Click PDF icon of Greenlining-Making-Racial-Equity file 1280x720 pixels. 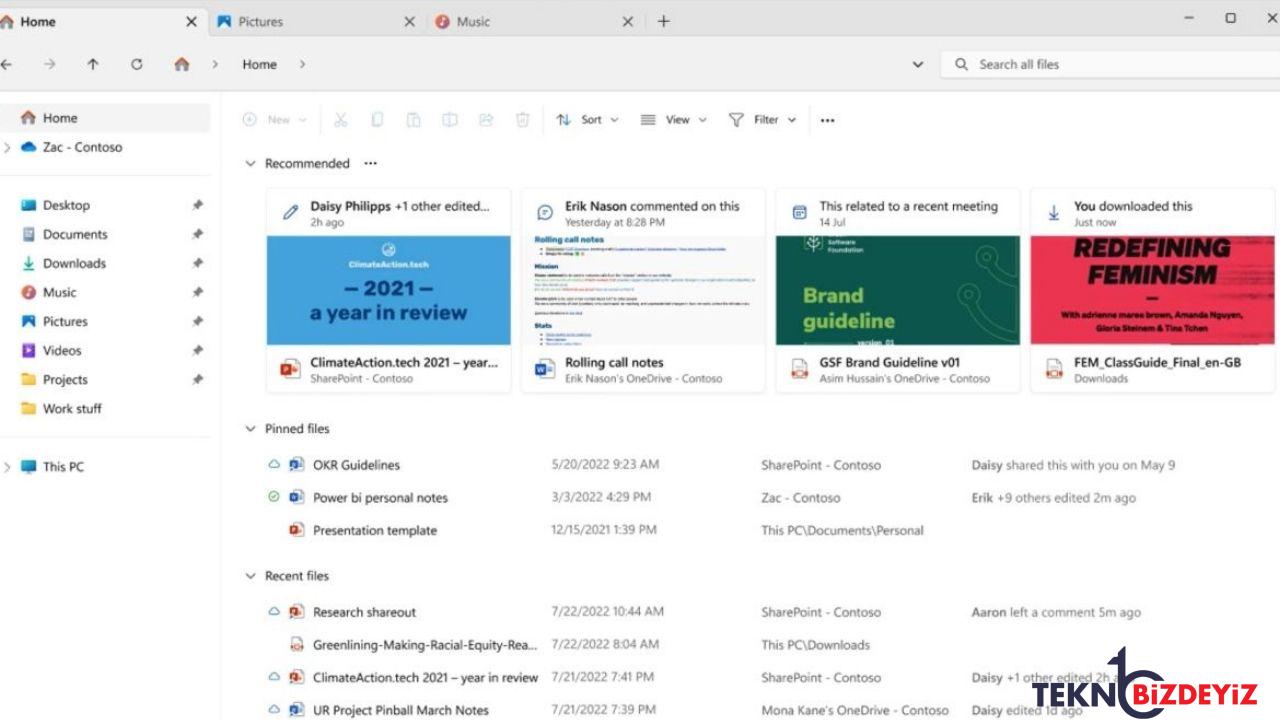coord(296,645)
